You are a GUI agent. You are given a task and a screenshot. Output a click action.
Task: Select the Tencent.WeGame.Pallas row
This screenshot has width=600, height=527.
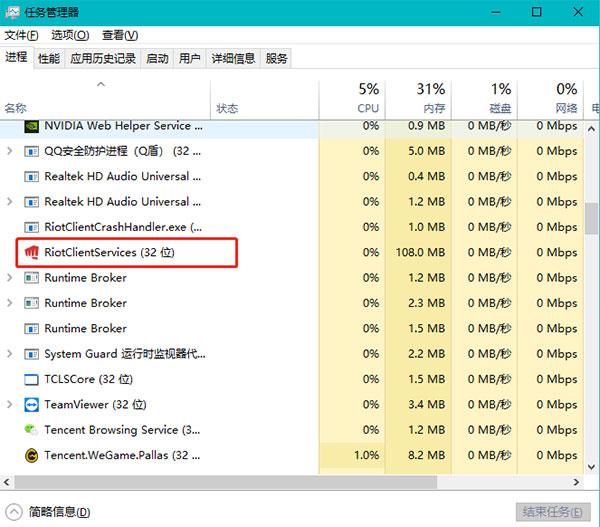click(x=292, y=455)
